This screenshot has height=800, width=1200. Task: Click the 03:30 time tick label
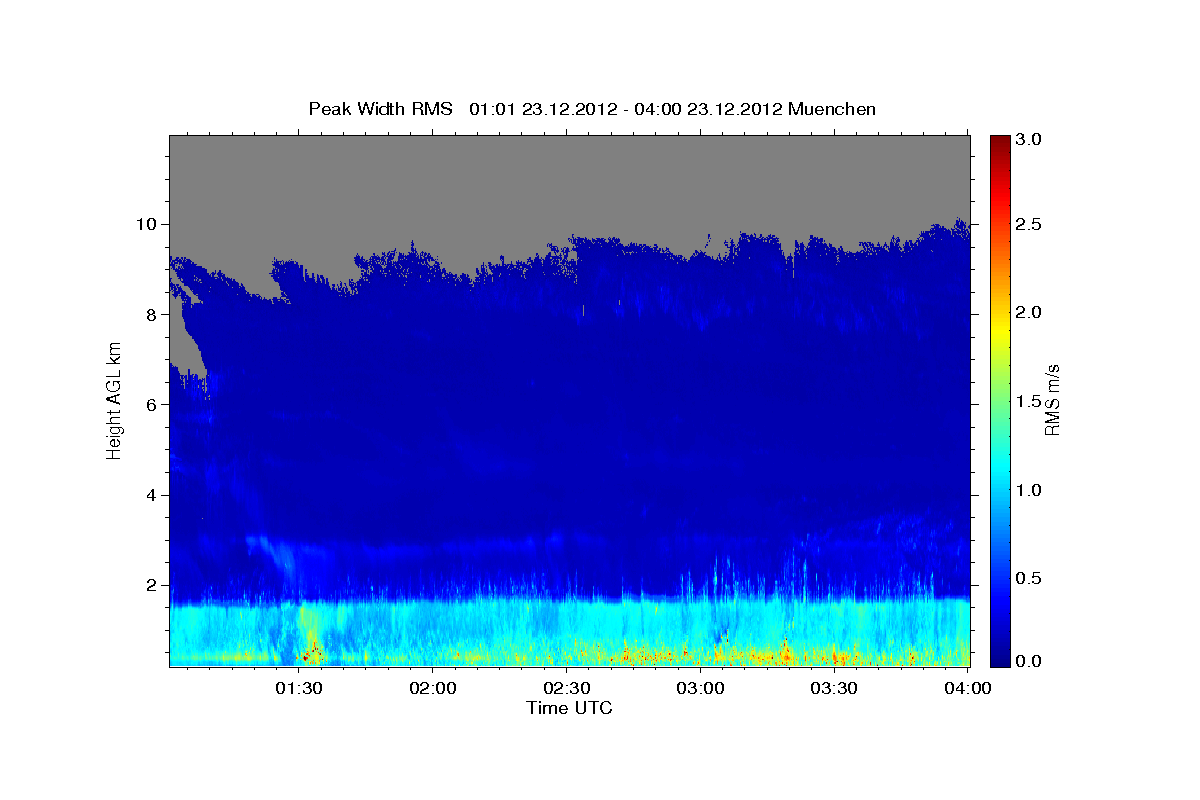[834, 688]
